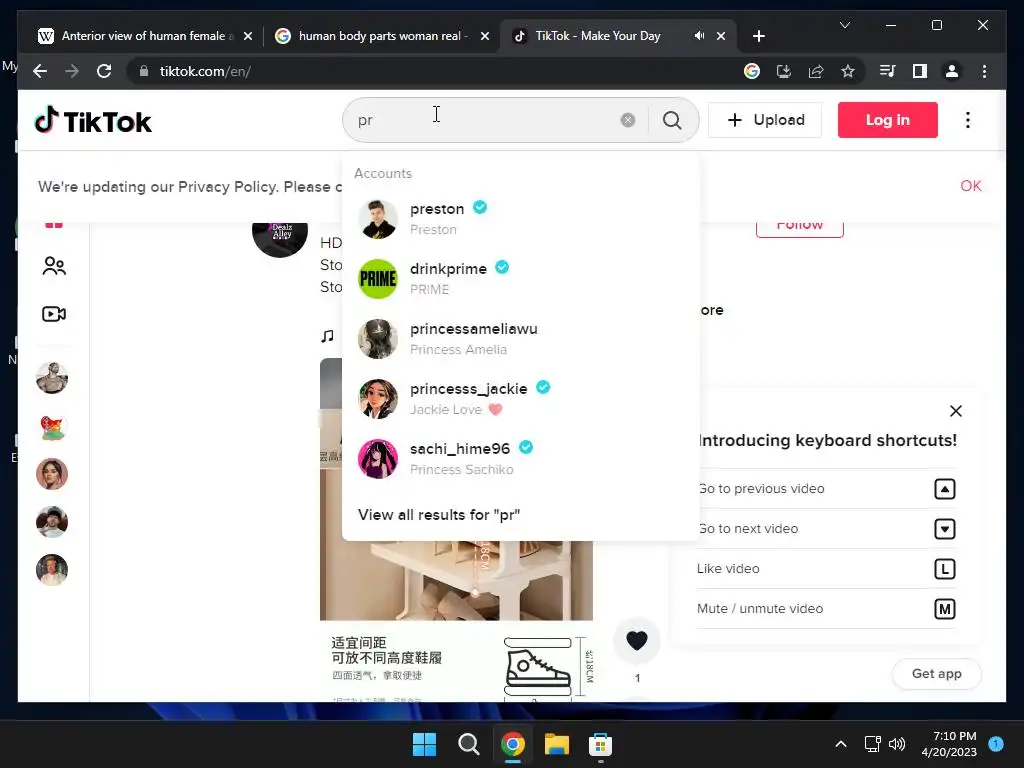Click the magnifier search button
1024x768 pixels.
[672, 120]
